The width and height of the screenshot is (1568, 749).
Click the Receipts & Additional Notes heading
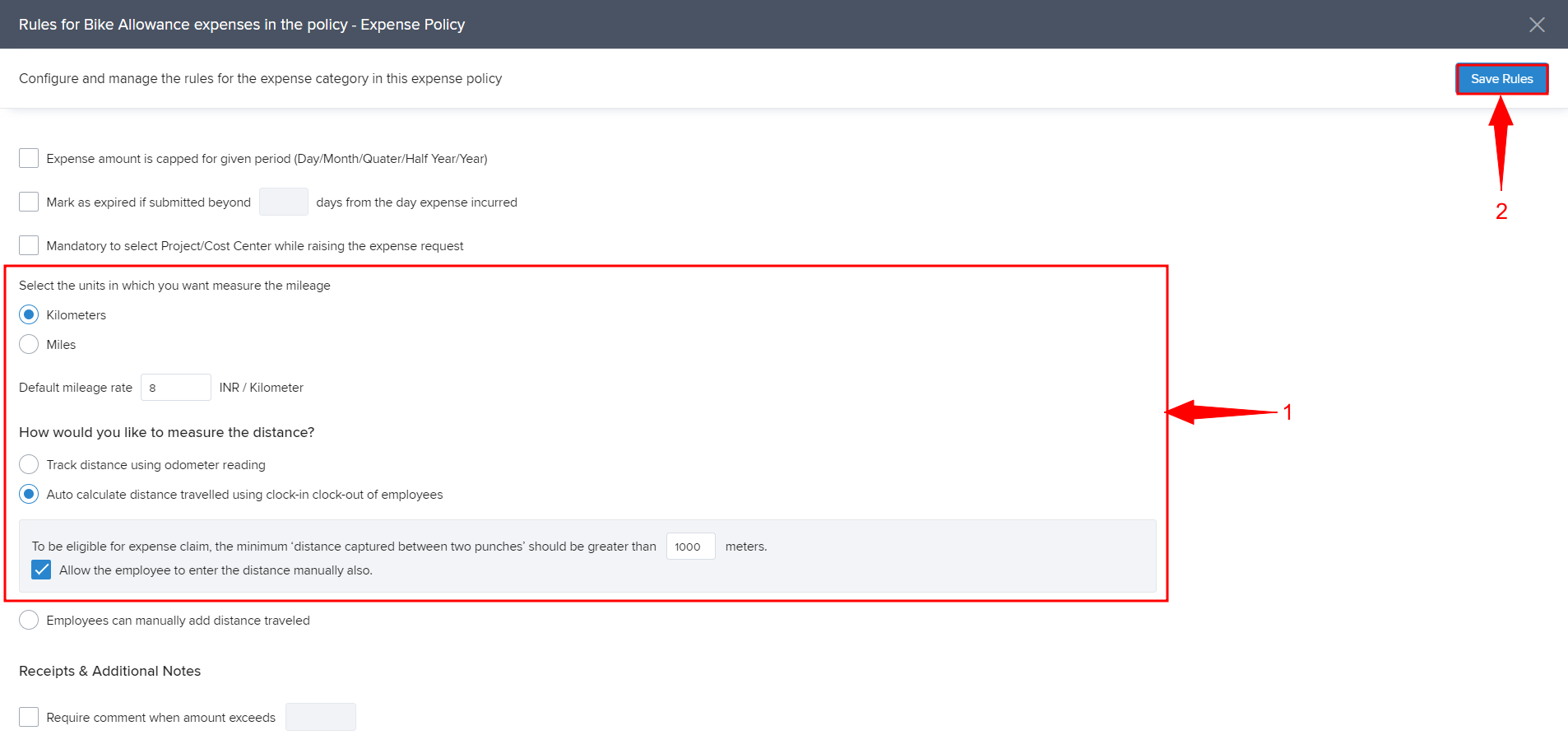pyautogui.click(x=109, y=671)
